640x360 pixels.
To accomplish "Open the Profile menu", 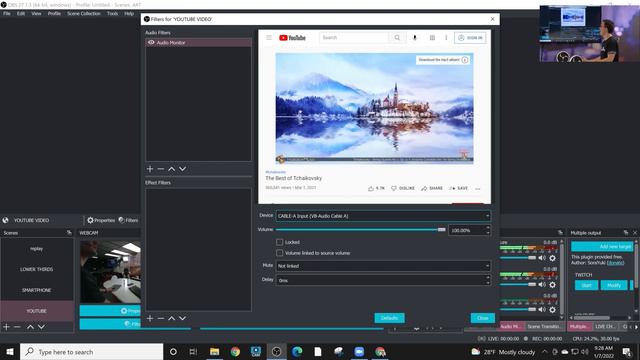I will (x=54, y=13).
